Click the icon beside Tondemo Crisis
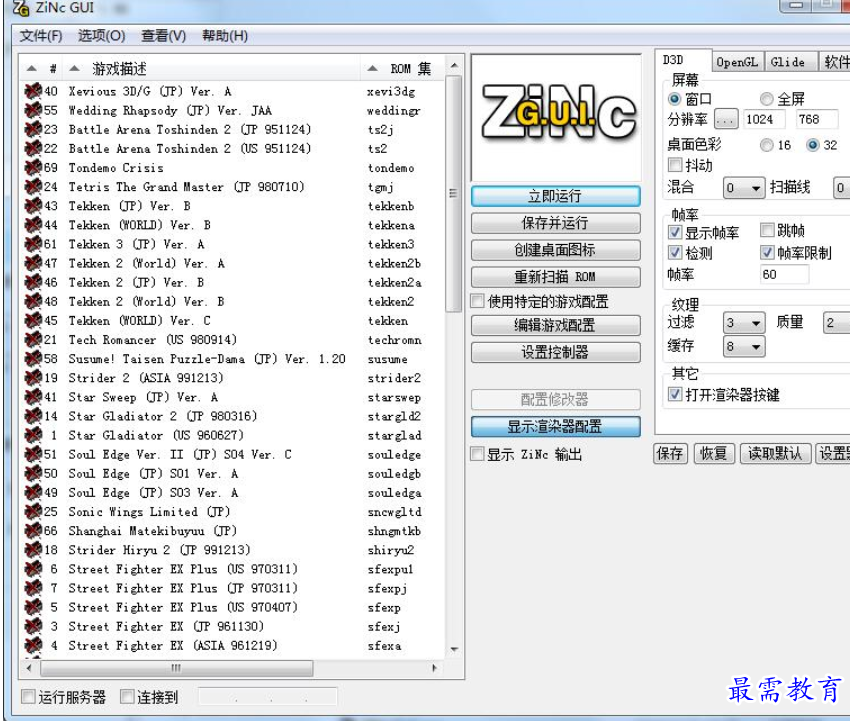 [33, 168]
